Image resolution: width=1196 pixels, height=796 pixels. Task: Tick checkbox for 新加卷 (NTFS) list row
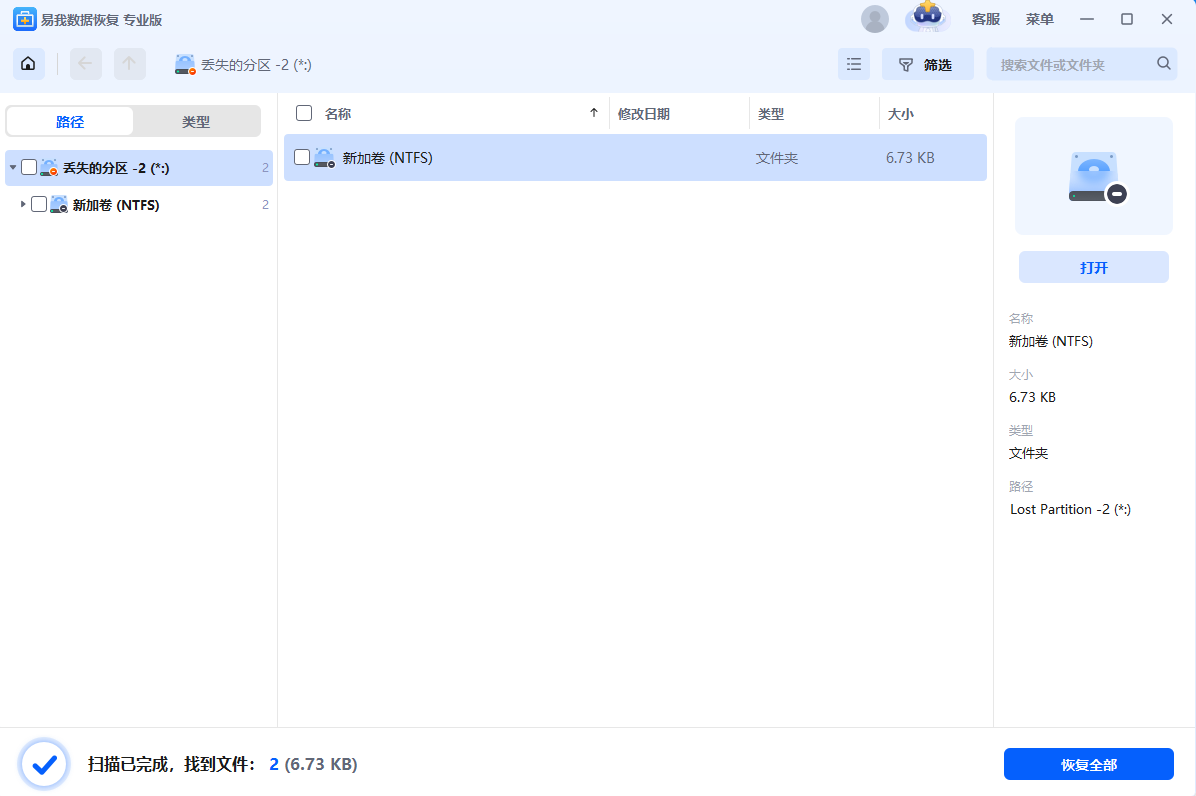302,157
